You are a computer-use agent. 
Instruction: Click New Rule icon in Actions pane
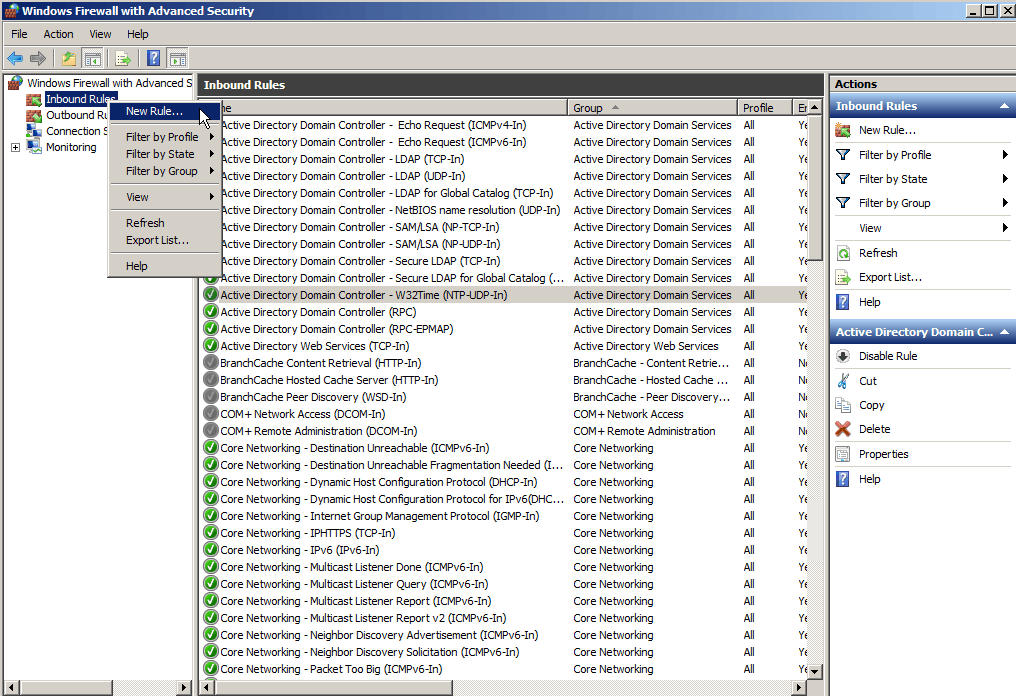point(843,130)
